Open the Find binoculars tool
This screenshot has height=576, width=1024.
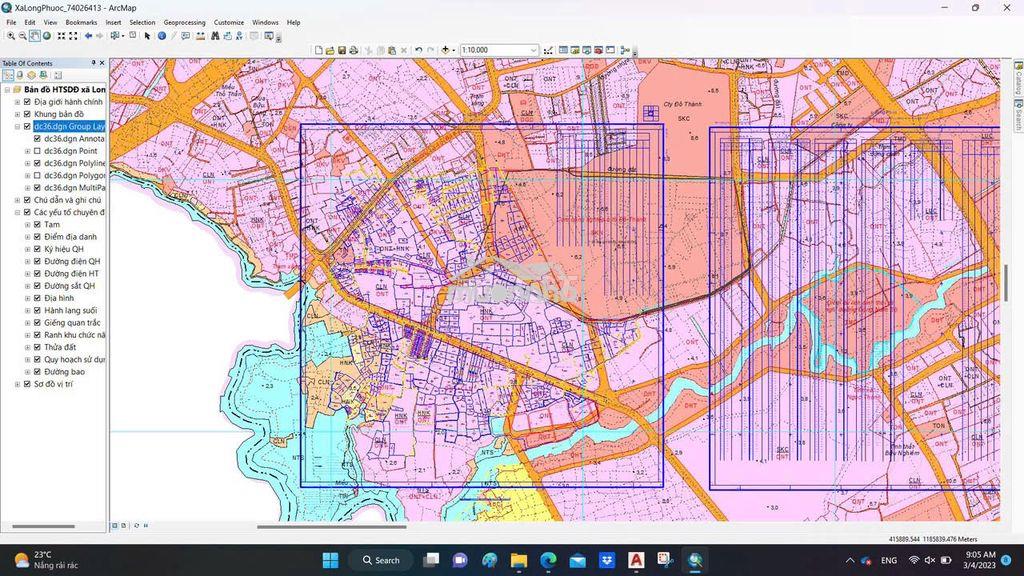pyautogui.click(x=215, y=36)
